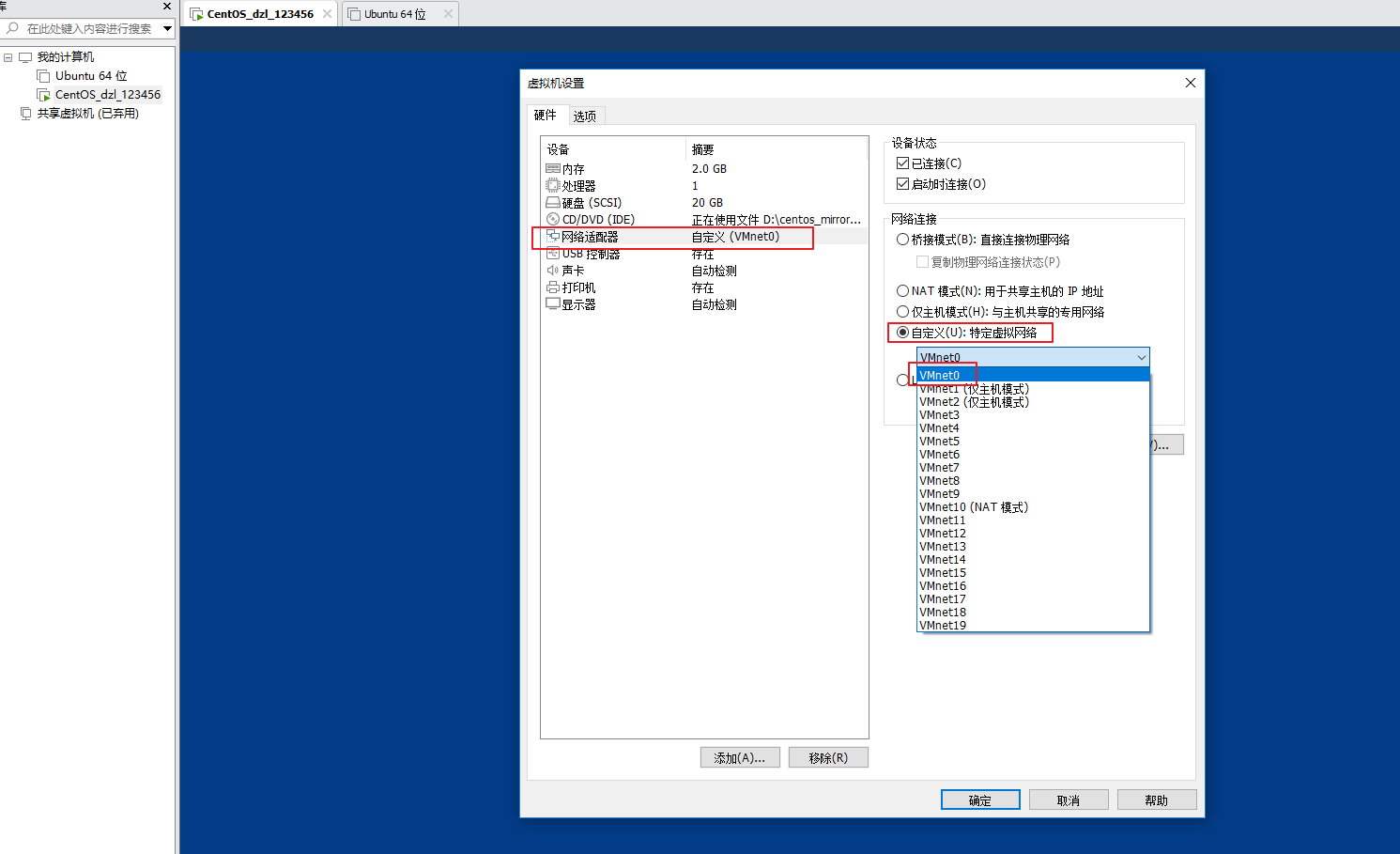The width and height of the screenshot is (1400, 854).
Task: Close the library sidebar panel
Action: [x=167, y=6]
